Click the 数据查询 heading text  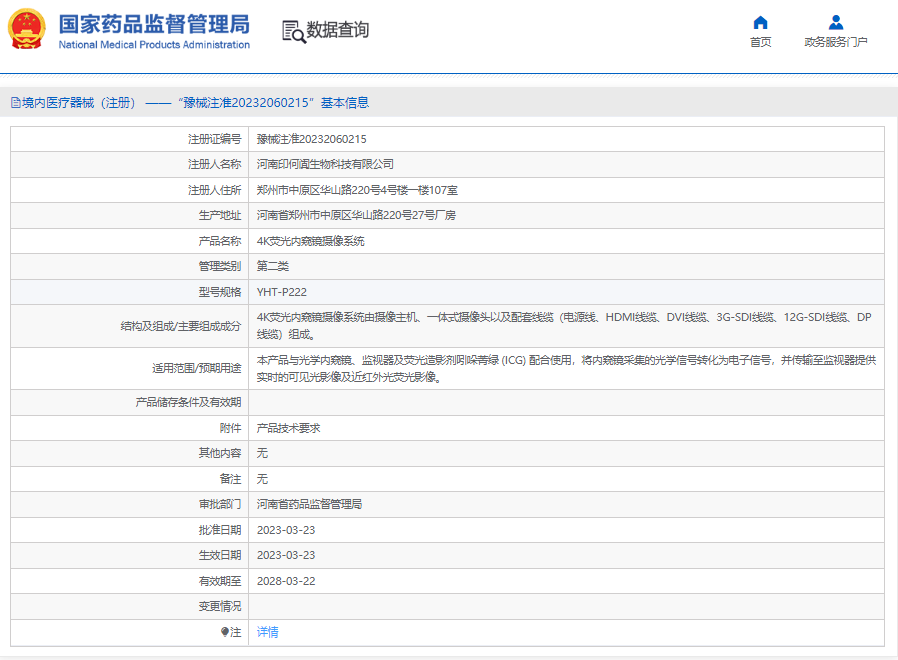(337, 30)
